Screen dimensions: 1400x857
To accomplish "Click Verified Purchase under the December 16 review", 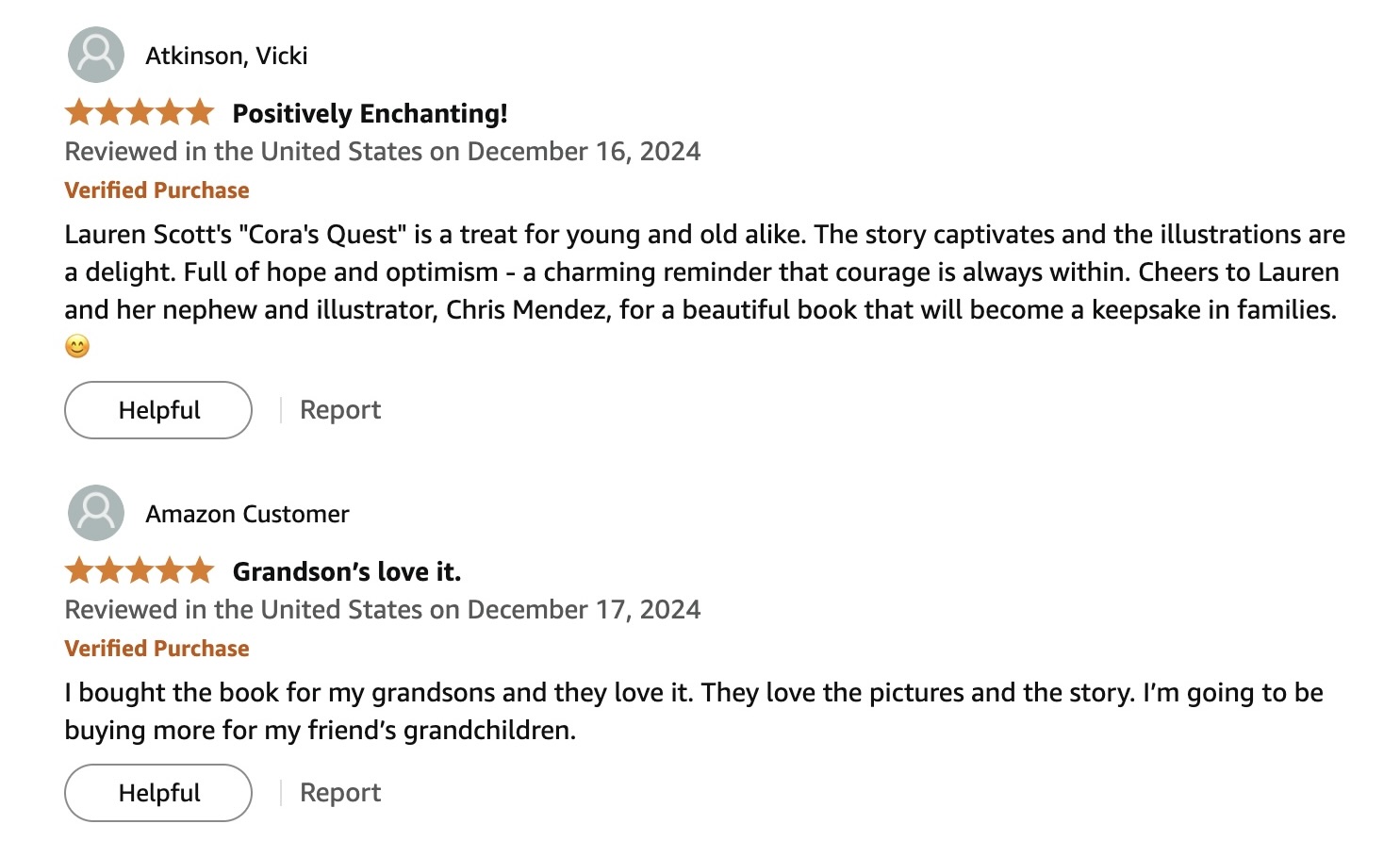I will click(156, 190).
